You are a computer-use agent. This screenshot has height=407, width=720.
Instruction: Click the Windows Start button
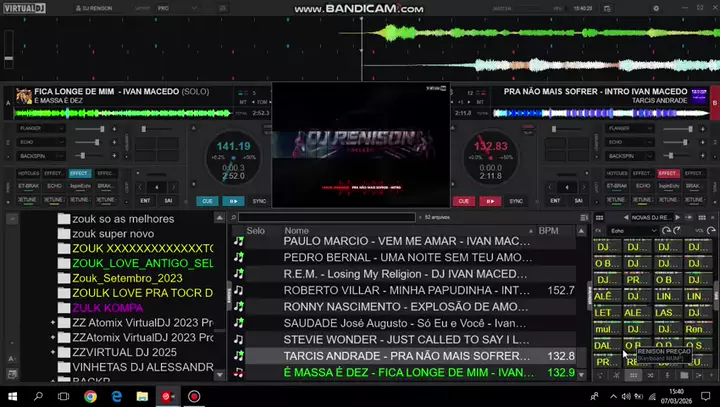[11, 396]
